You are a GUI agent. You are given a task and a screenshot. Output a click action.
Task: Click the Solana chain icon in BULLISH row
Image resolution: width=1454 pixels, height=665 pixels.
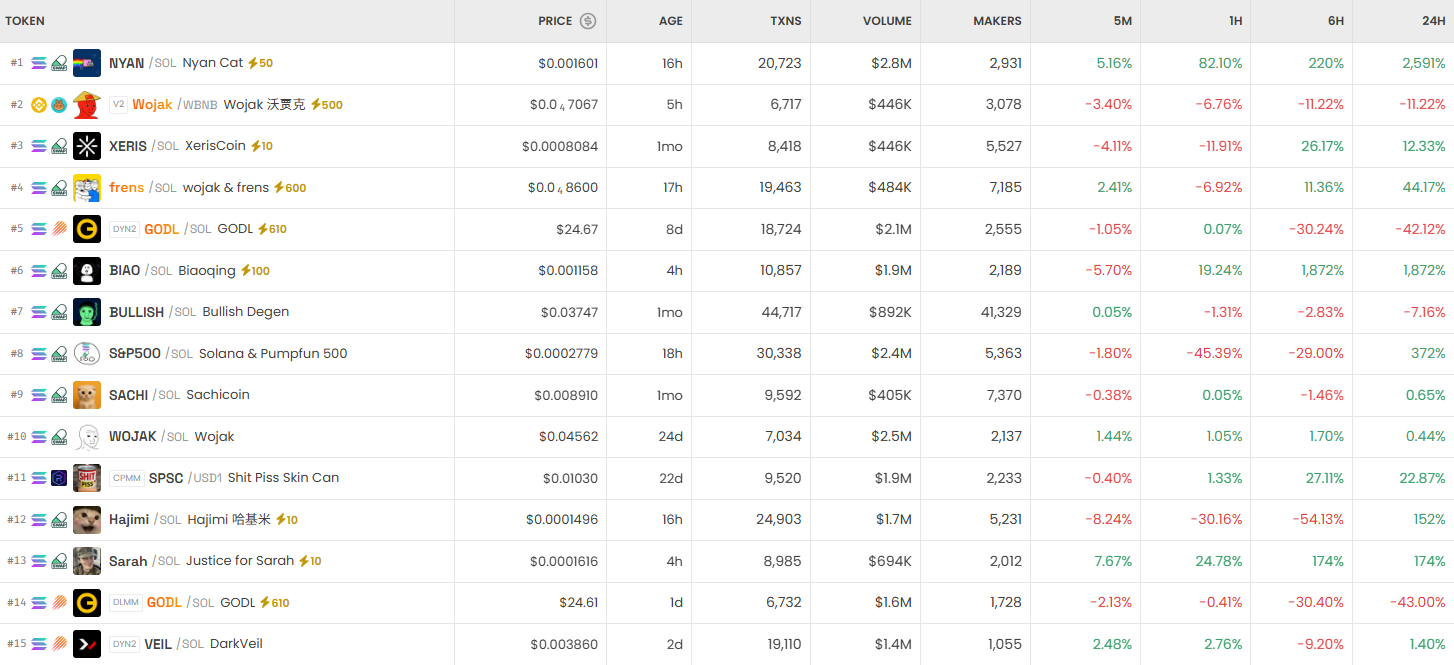click(x=39, y=312)
